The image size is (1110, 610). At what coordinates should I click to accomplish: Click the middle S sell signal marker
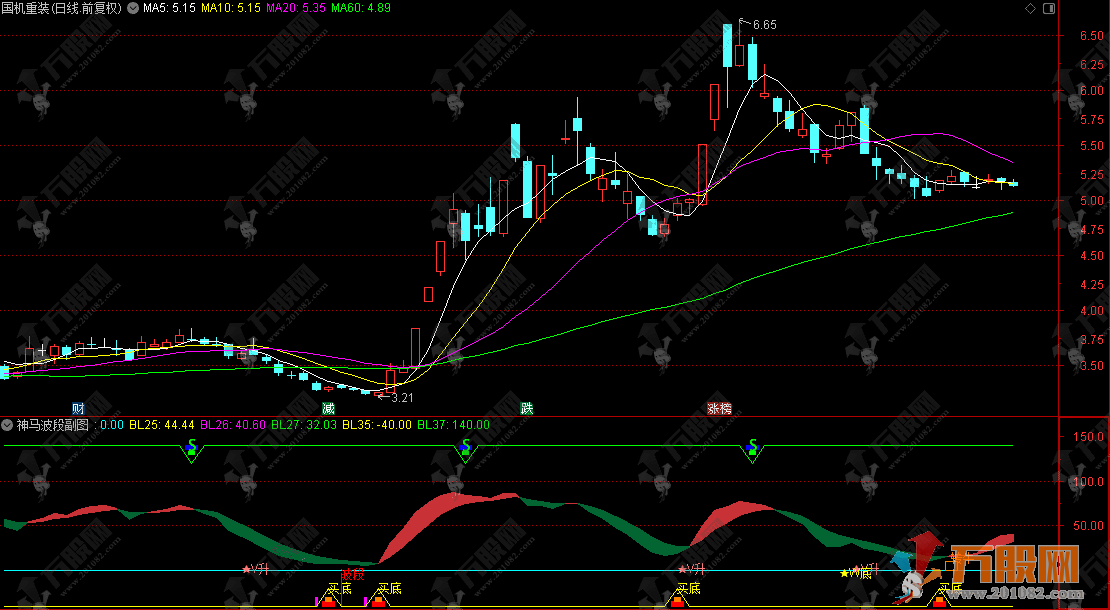pyautogui.click(x=464, y=445)
